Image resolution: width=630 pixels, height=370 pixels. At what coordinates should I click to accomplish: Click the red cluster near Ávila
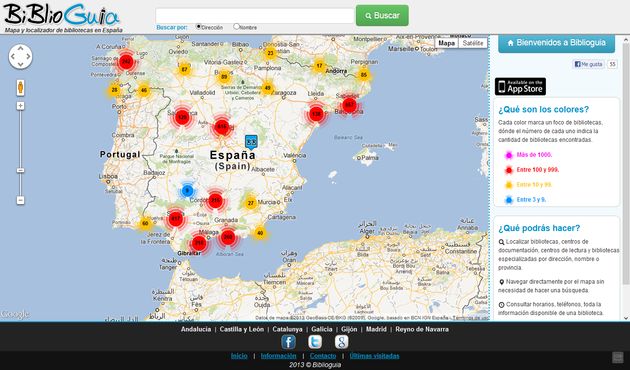click(222, 127)
